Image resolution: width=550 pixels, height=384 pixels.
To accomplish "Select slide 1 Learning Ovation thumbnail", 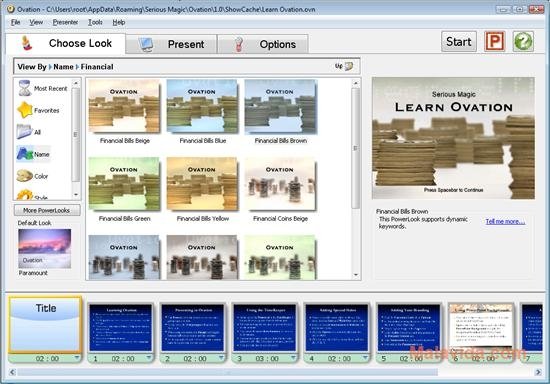I will [121, 328].
